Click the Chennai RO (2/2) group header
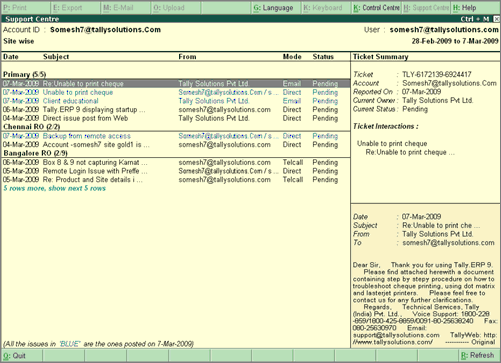The width and height of the screenshot is (501, 363). point(32,127)
